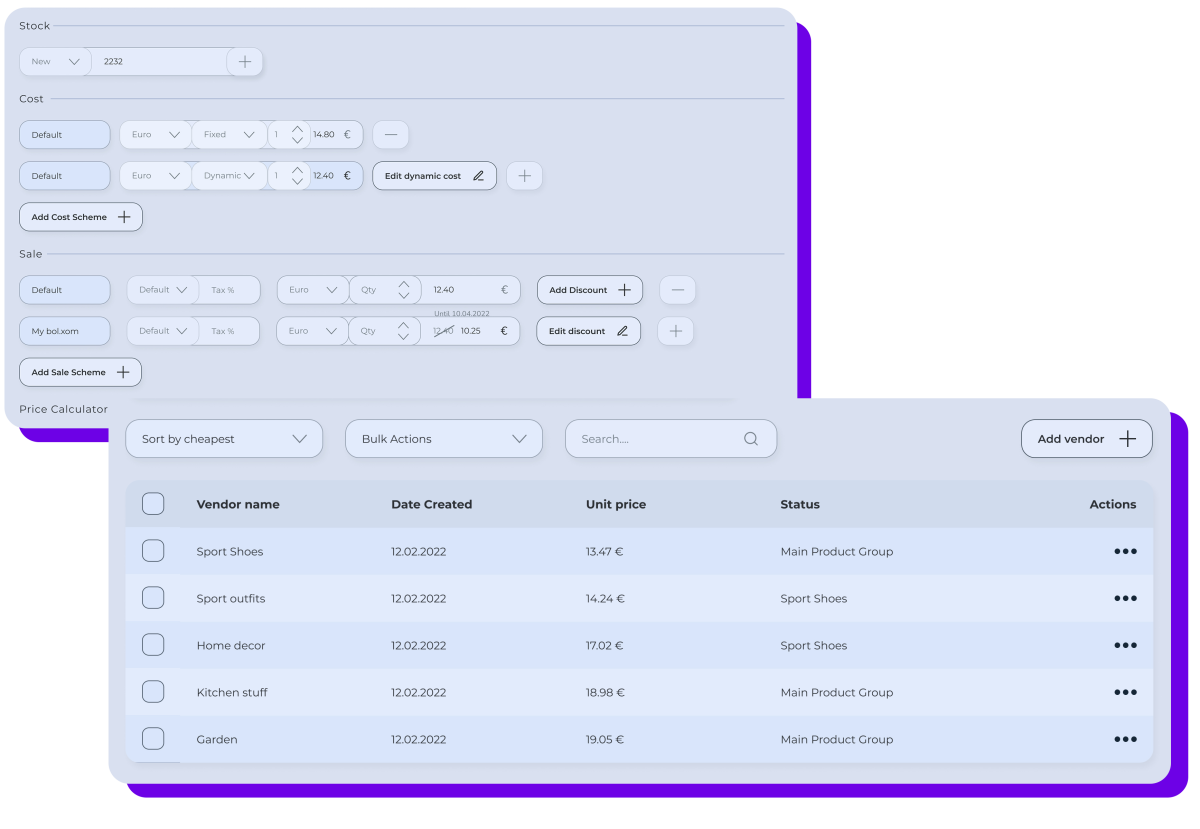The image size is (1200, 829).
Task: Open the Sort by cheapest dropdown
Action: 224,438
